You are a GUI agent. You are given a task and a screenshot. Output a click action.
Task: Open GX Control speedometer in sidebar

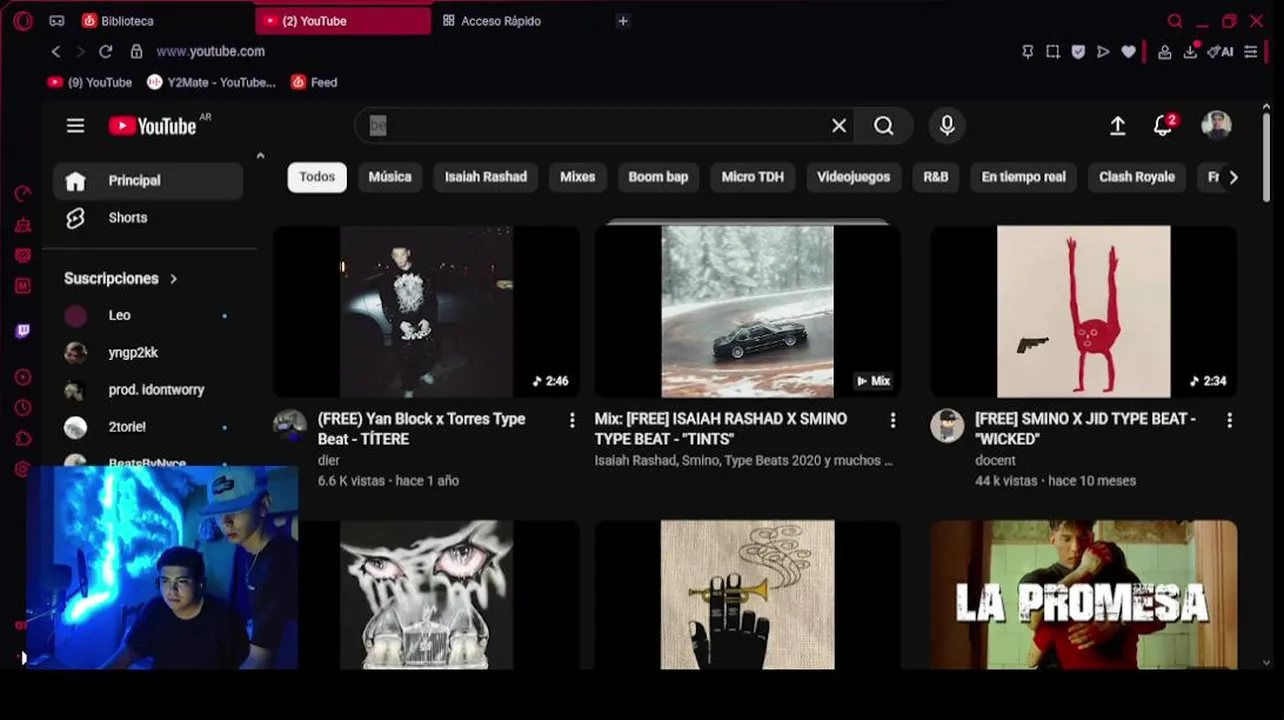click(x=23, y=193)
